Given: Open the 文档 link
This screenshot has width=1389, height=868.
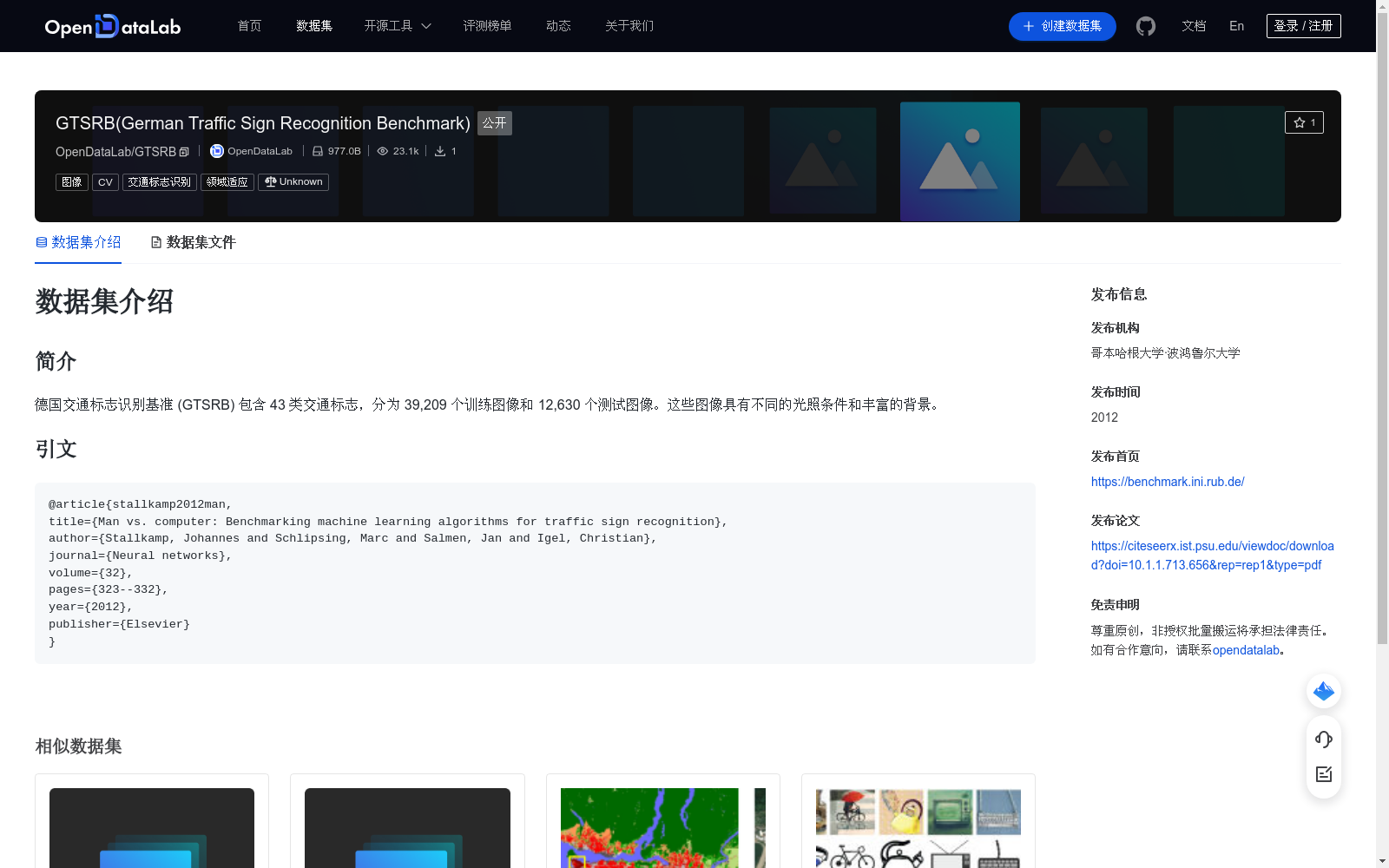Looking at the screenshot, I should pos(1194,26).
